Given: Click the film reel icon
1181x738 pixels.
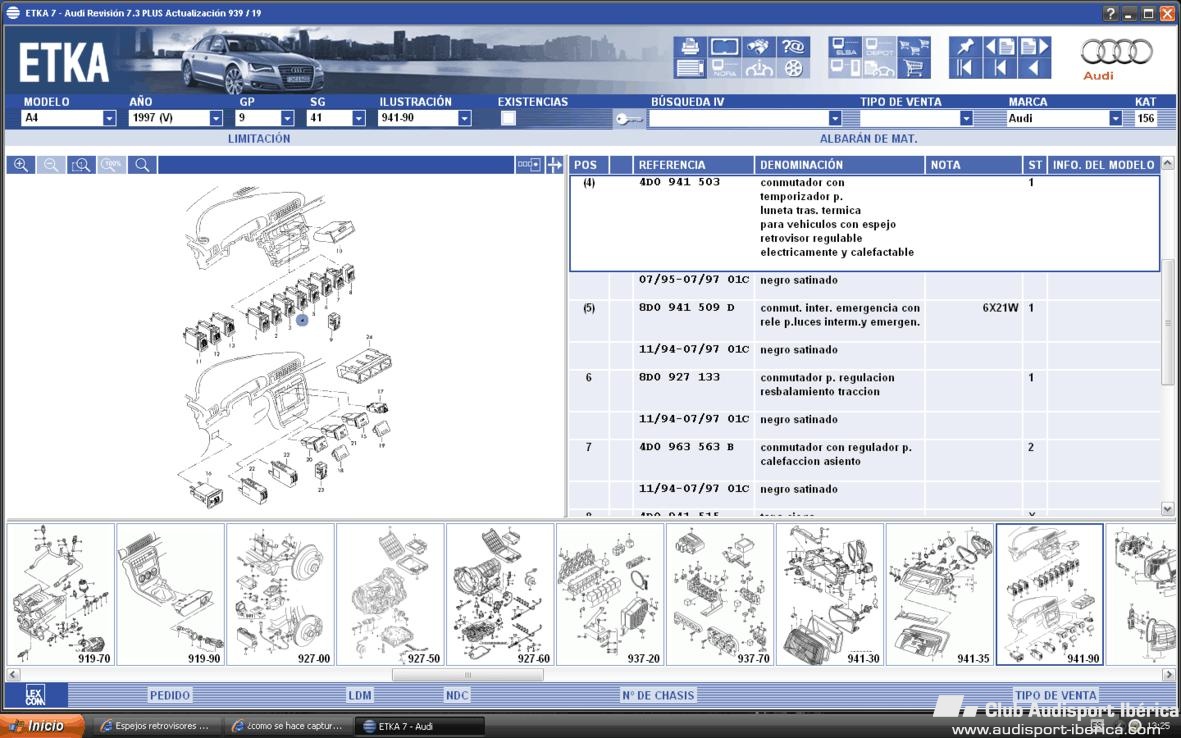Looking at the screenshot, I should pos(793,69).
